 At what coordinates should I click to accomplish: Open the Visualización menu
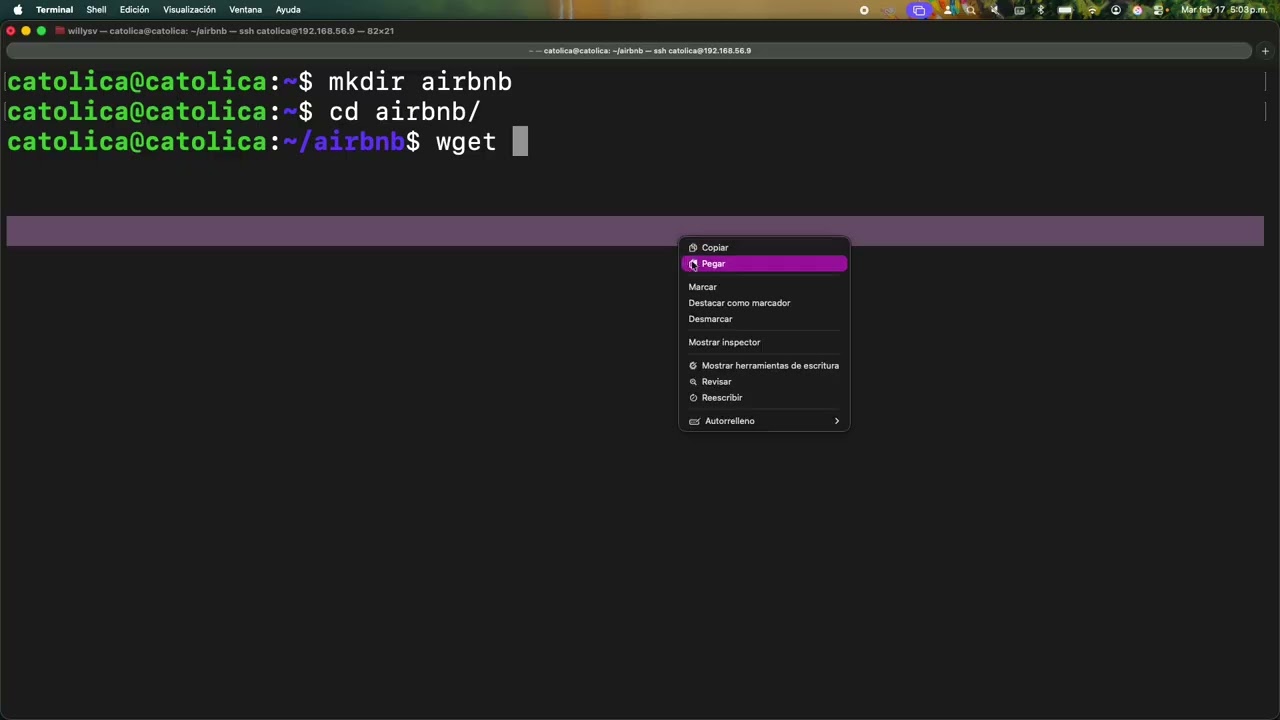(x=189, y=10)
